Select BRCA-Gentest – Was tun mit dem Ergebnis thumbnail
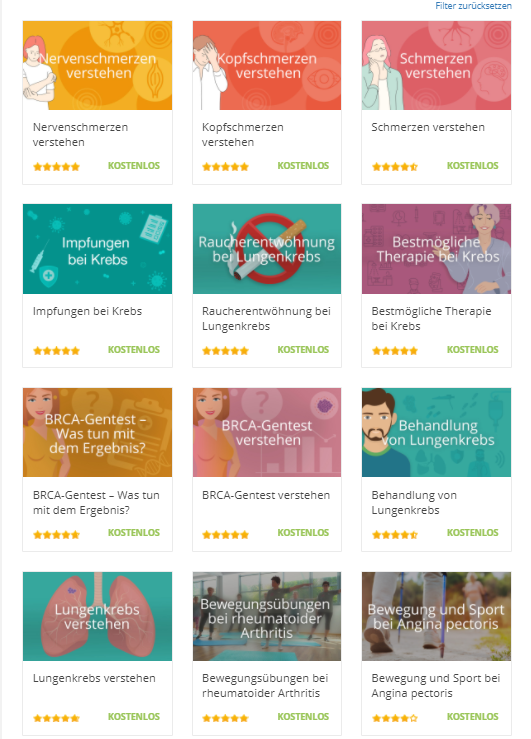This screenshot has height=739, width=531. [98, 432]
